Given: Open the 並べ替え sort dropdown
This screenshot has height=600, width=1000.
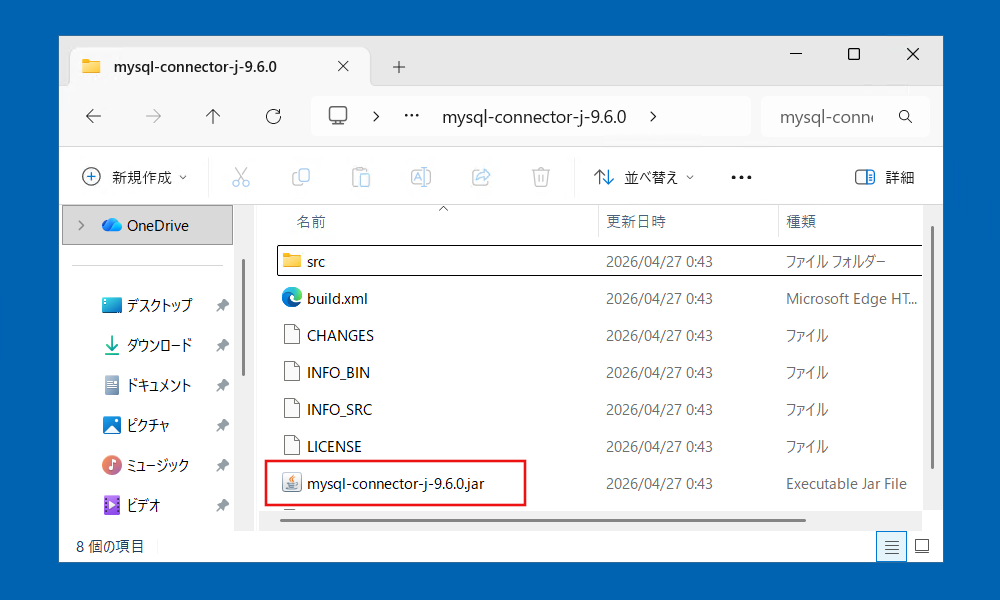Looking at the screenshot, I should [x=643, y=177].
